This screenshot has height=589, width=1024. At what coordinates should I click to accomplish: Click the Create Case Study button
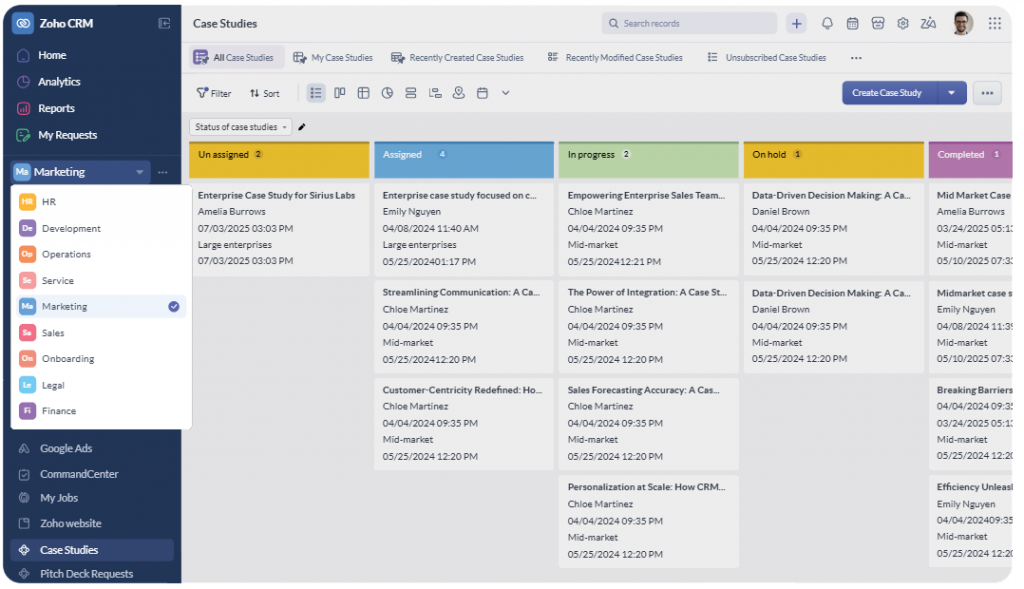[x=887, y=93]
